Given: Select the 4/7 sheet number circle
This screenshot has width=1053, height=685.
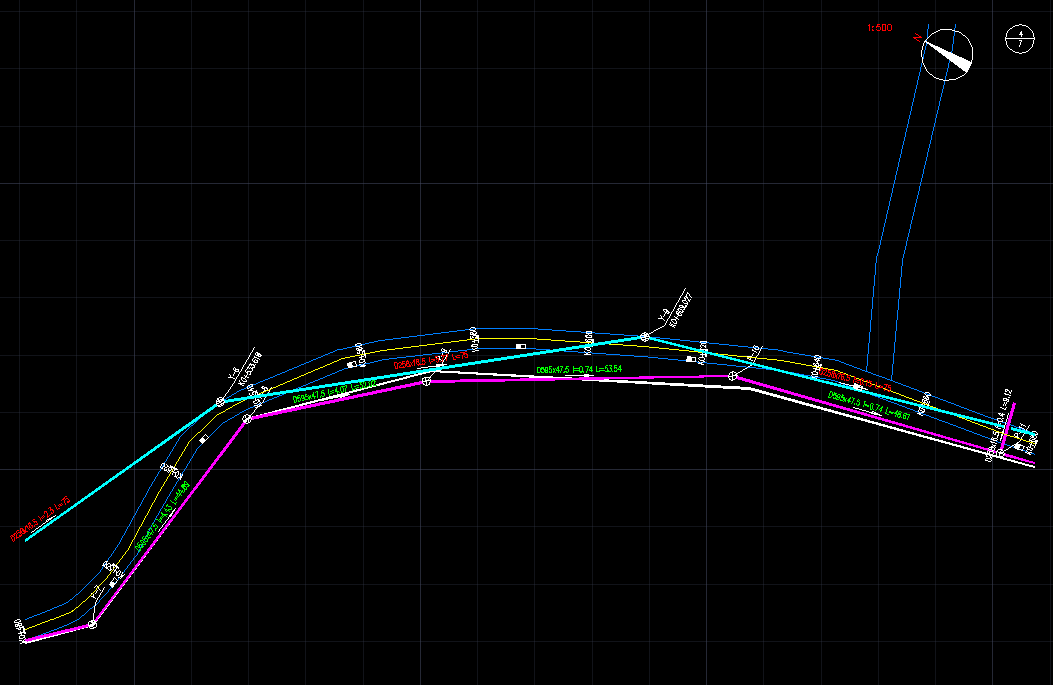Looking at the screenshot, I should pos(1019,39).
